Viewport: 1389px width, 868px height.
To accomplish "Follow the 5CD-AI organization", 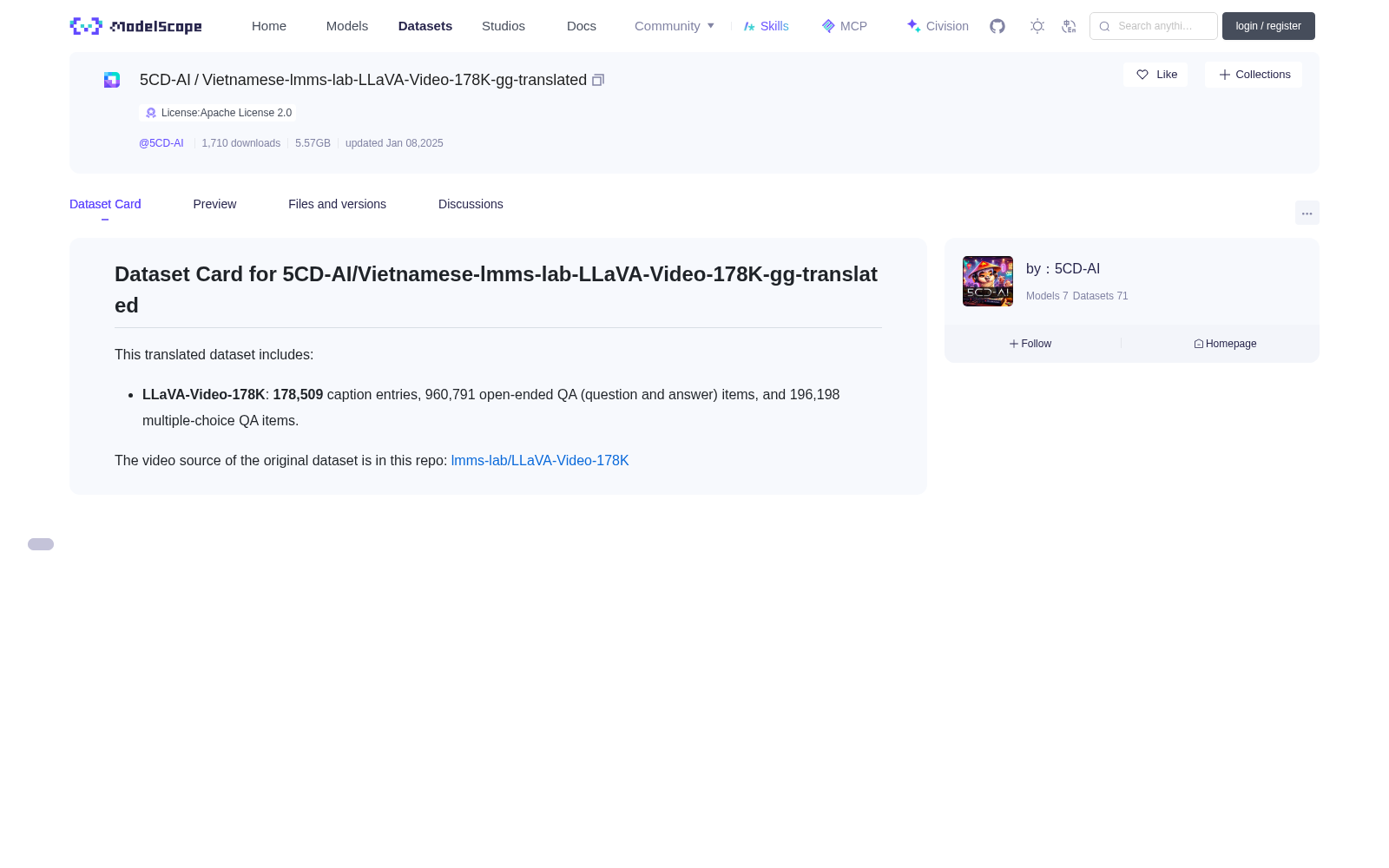I will click(x=1030, y=344).
